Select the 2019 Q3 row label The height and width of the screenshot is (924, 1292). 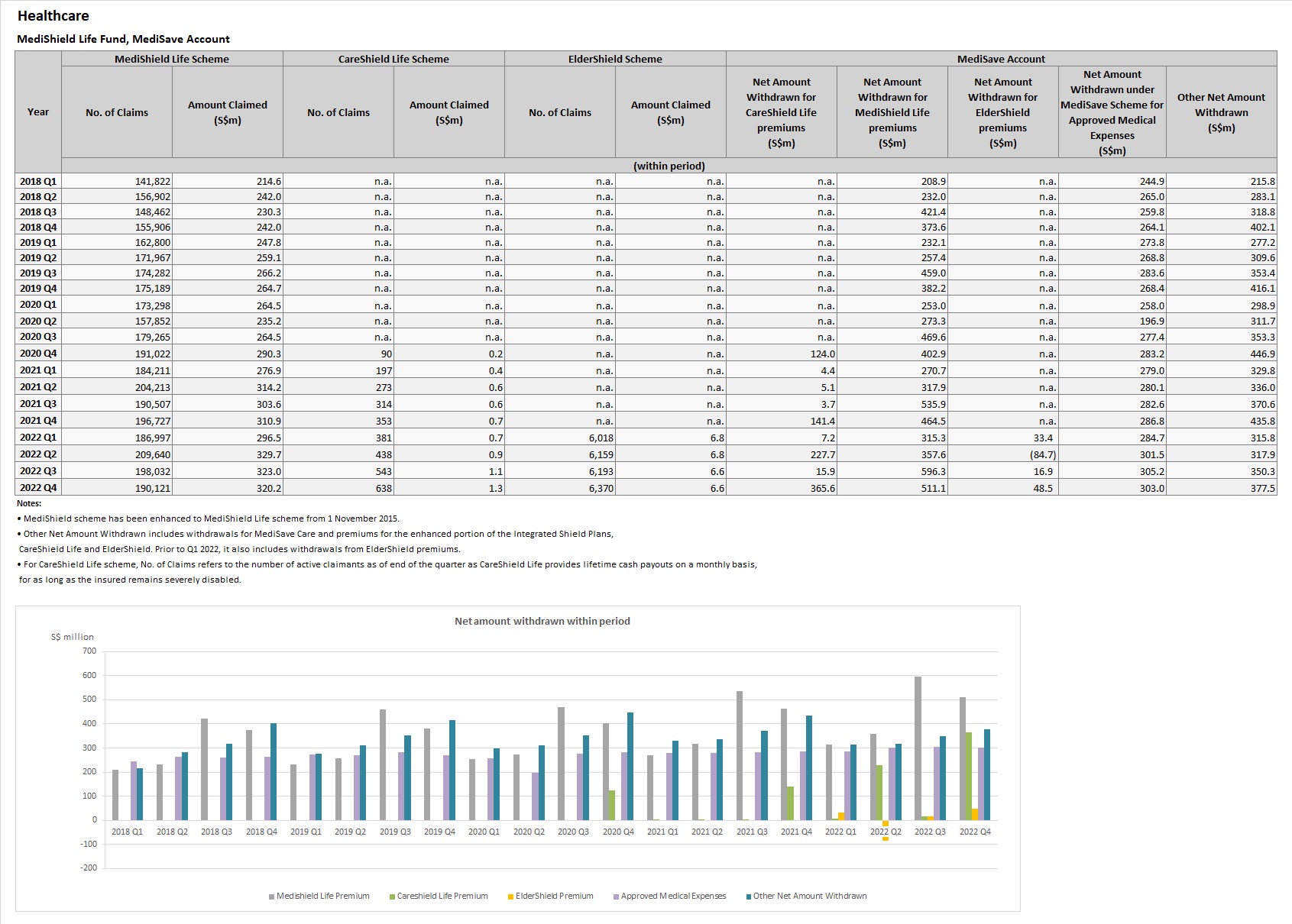[38, 273]
